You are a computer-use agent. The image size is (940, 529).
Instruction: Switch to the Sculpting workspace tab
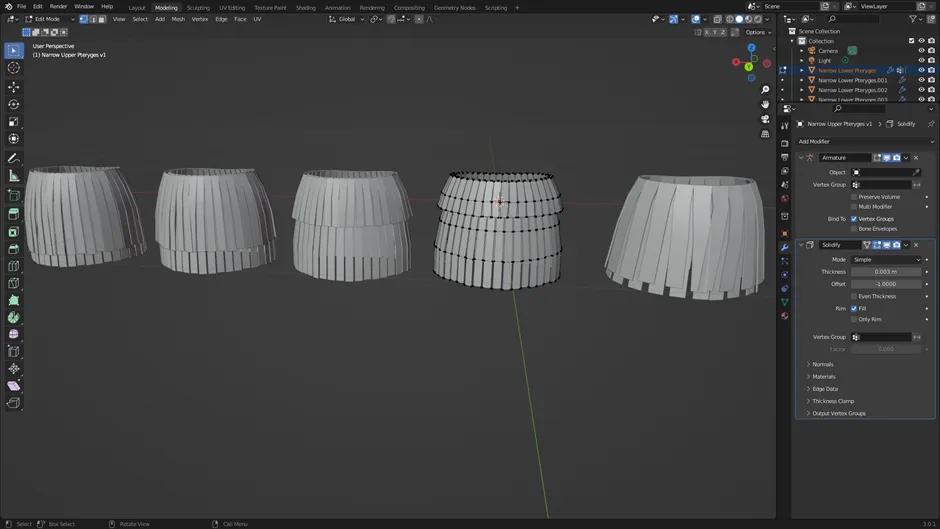198,8
